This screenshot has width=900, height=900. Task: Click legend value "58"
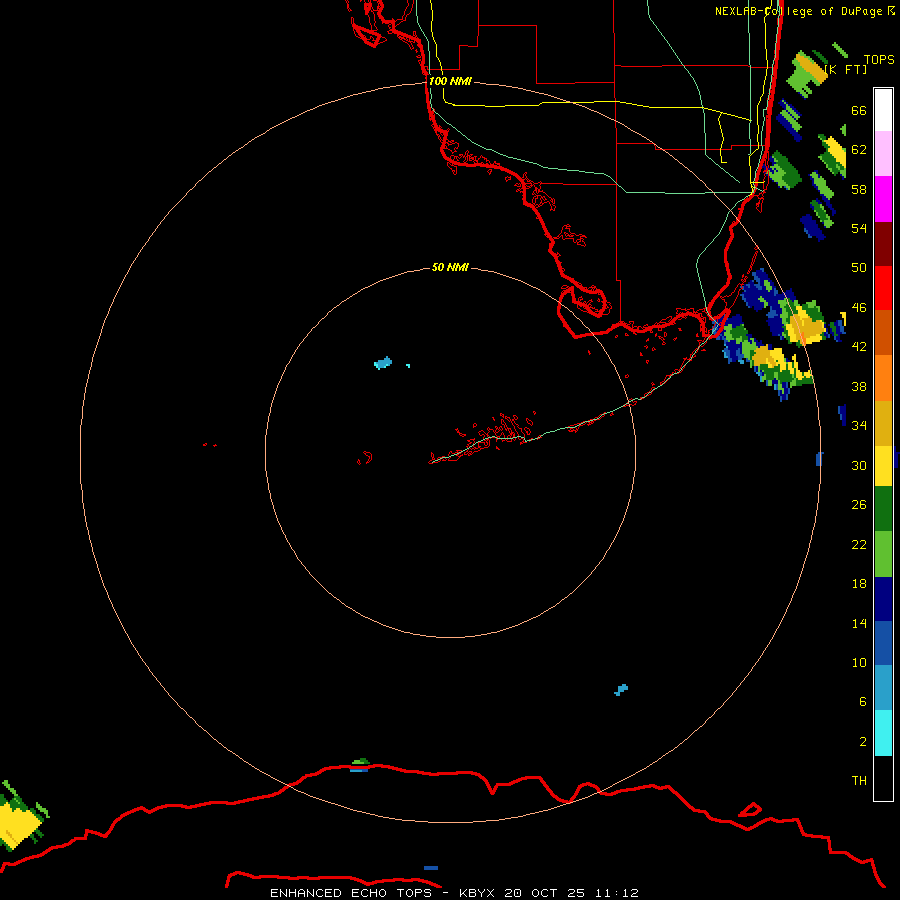click(x=859, y=189)
